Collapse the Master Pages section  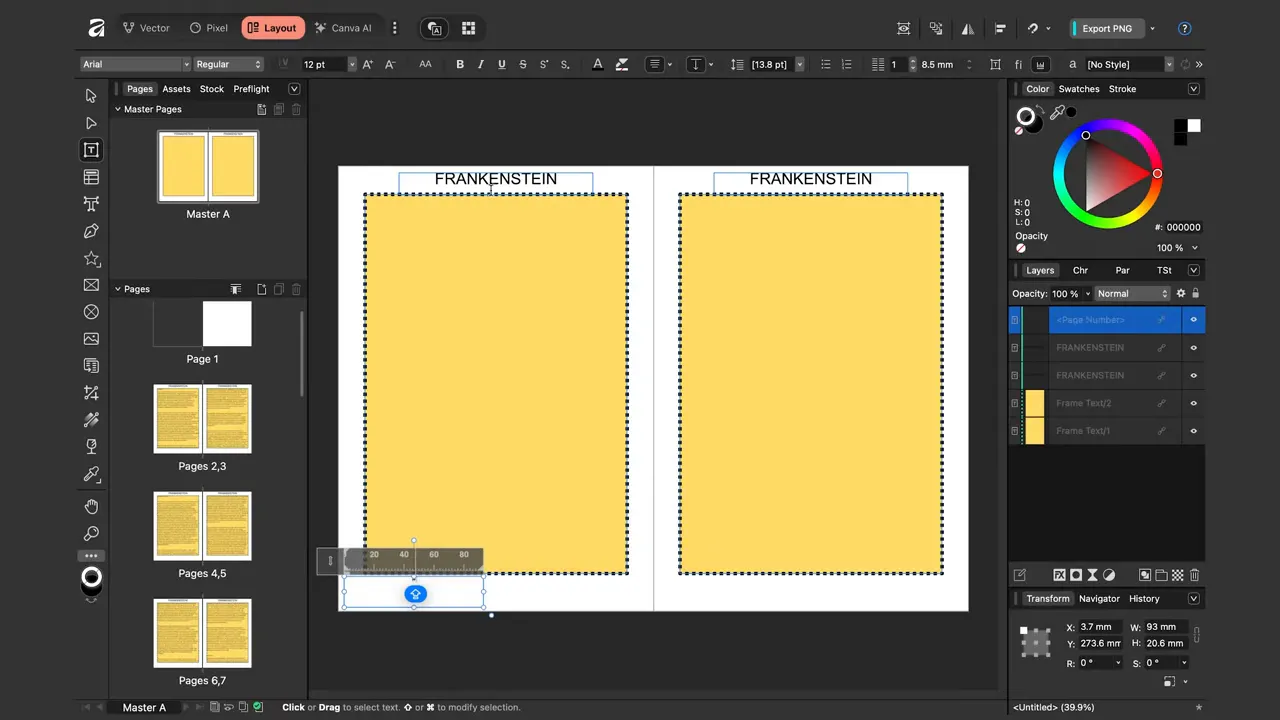coord(118,109)
